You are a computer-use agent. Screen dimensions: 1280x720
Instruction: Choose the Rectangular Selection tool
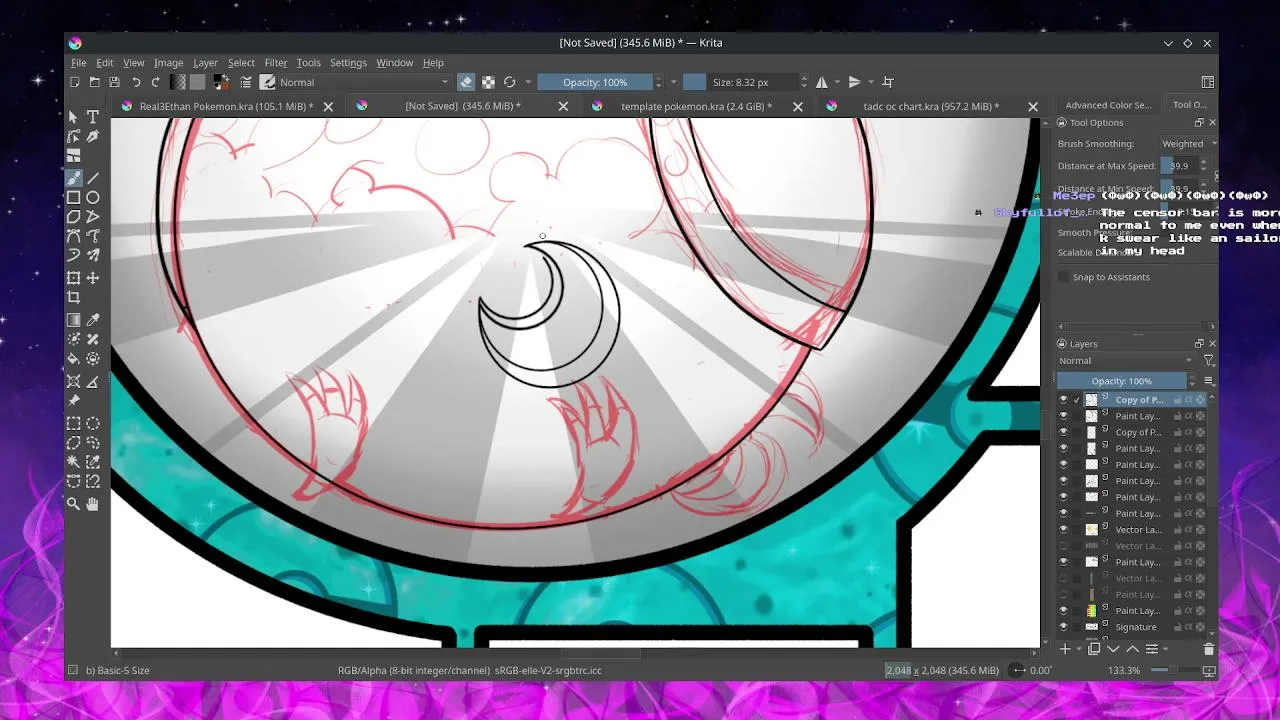point(73,423)
